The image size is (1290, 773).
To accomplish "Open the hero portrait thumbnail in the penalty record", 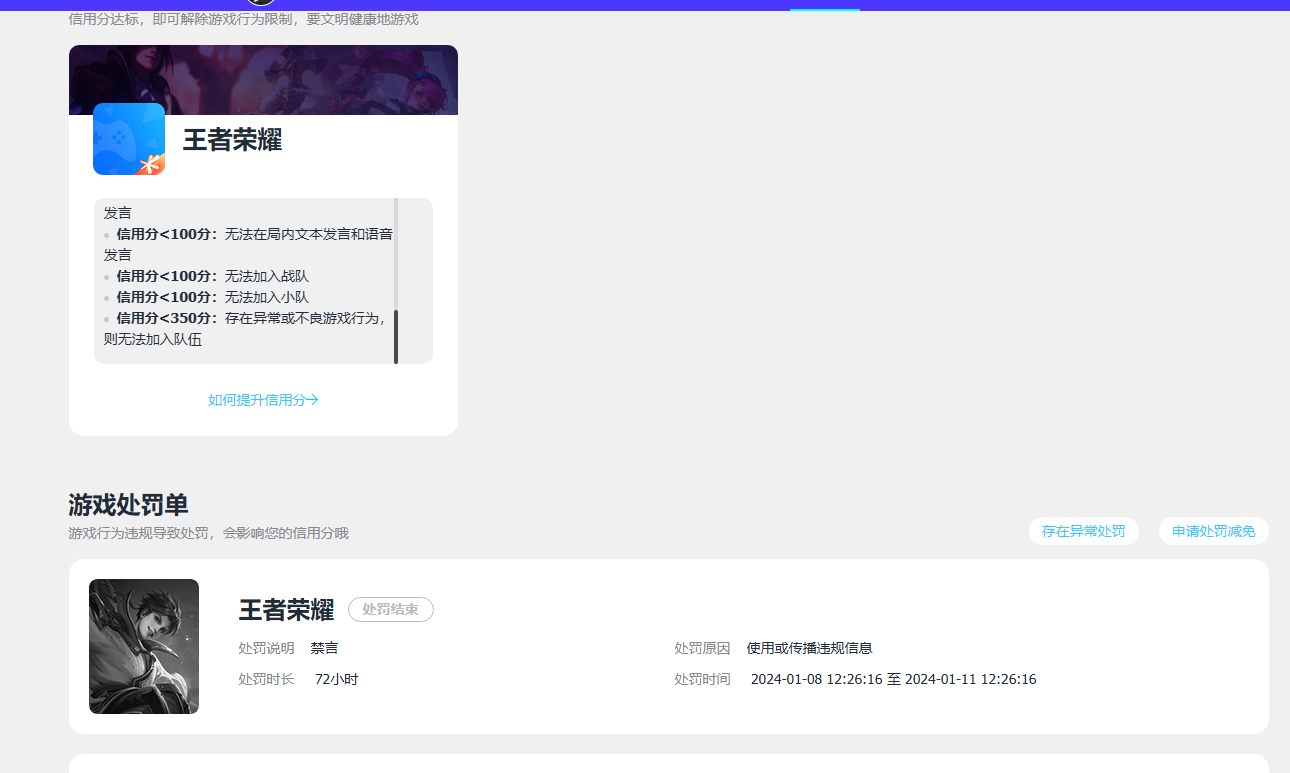I will [x=144, y=646].
